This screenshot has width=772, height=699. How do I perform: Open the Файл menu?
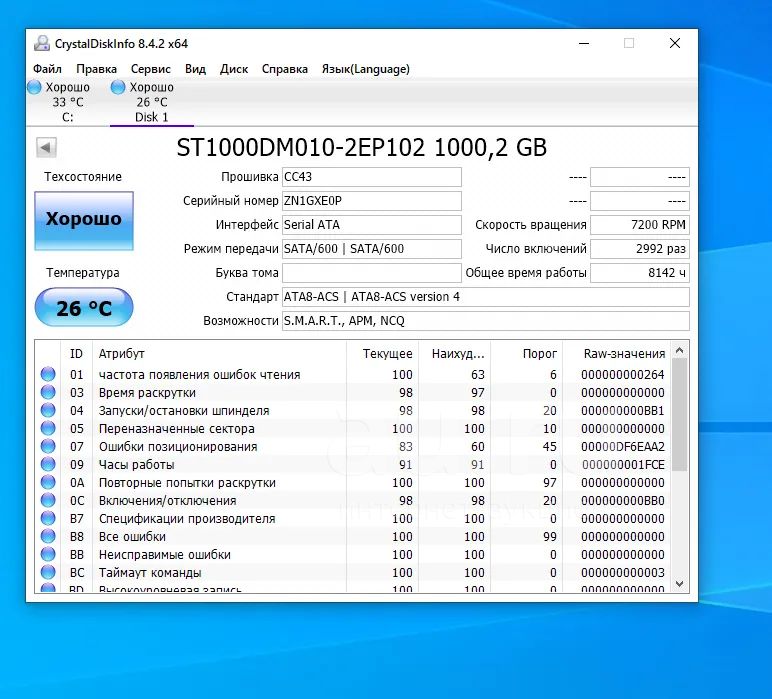pyautogui.click(x=47, y=69)
